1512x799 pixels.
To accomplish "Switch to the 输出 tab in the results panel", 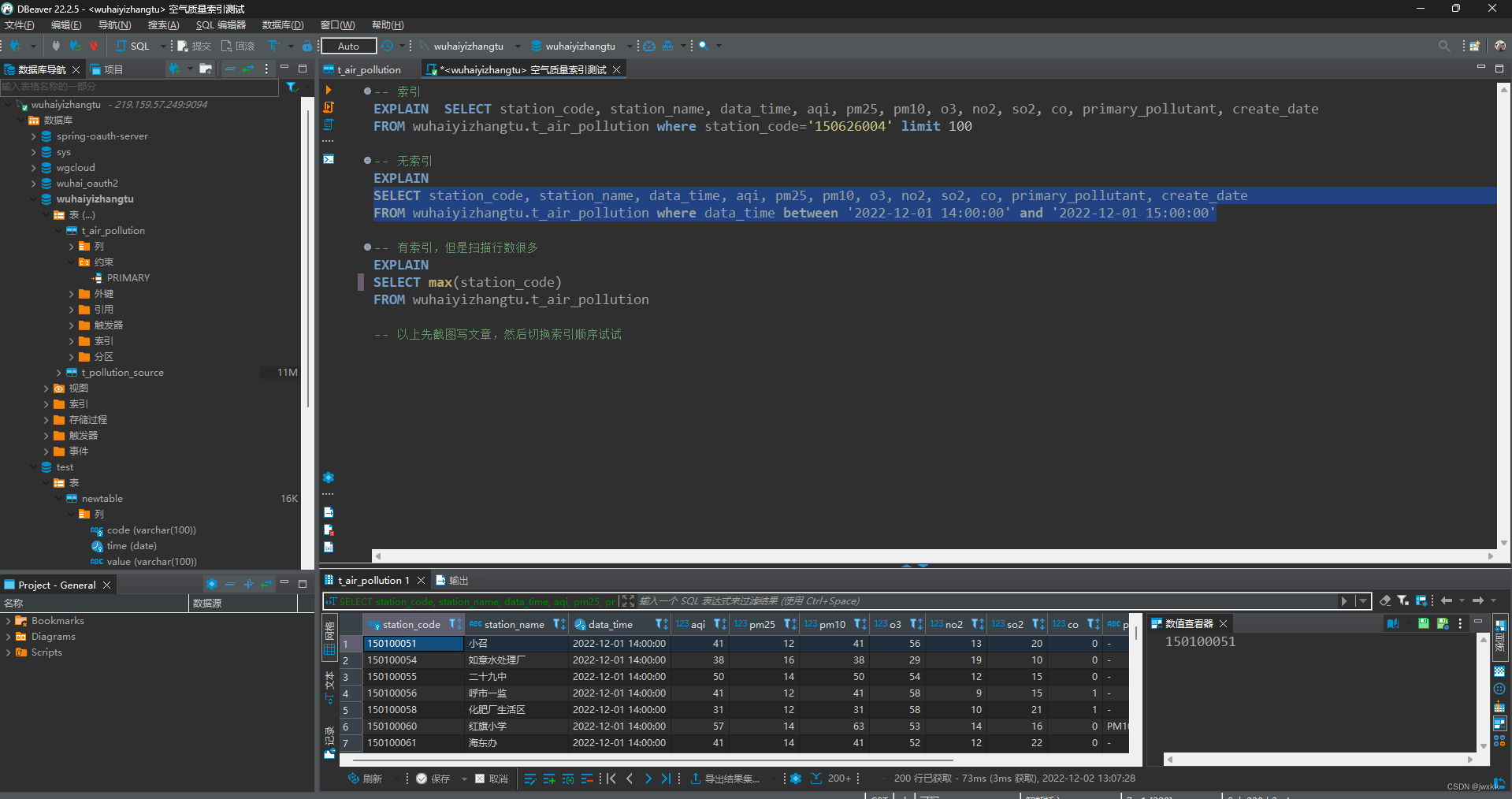I will click(x=452, y=581).
